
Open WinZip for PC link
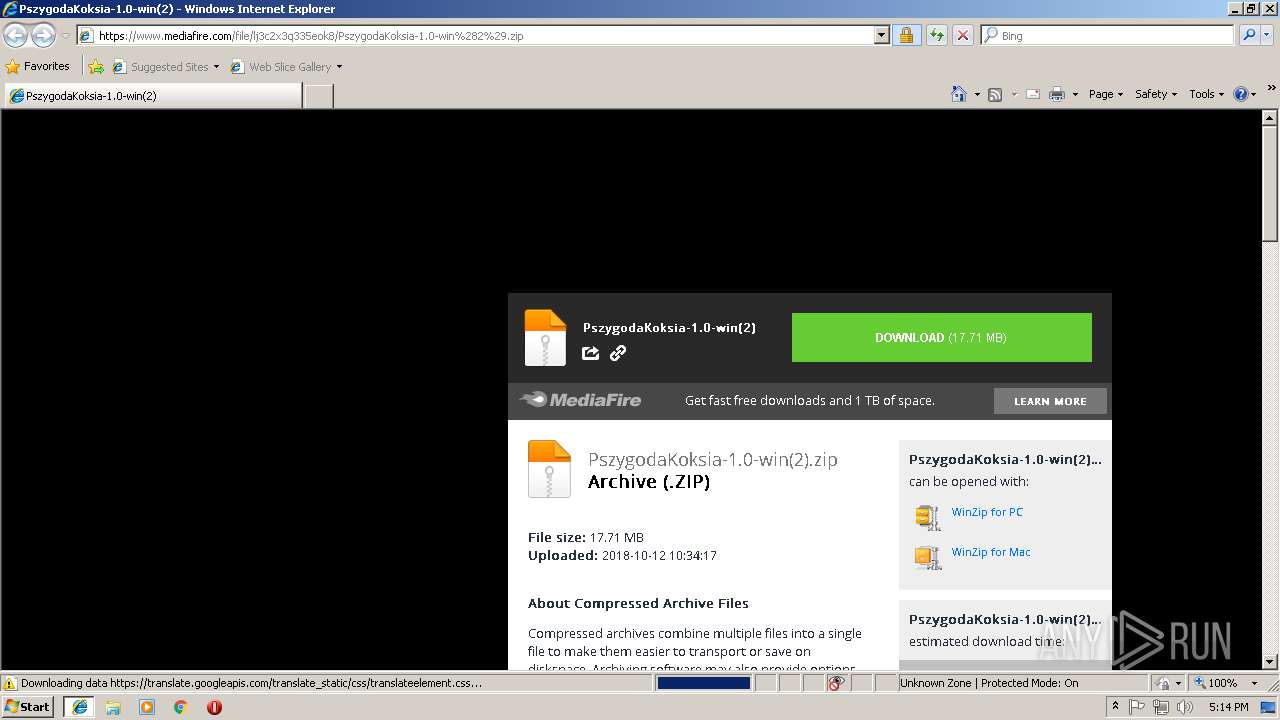coord(987,512)
